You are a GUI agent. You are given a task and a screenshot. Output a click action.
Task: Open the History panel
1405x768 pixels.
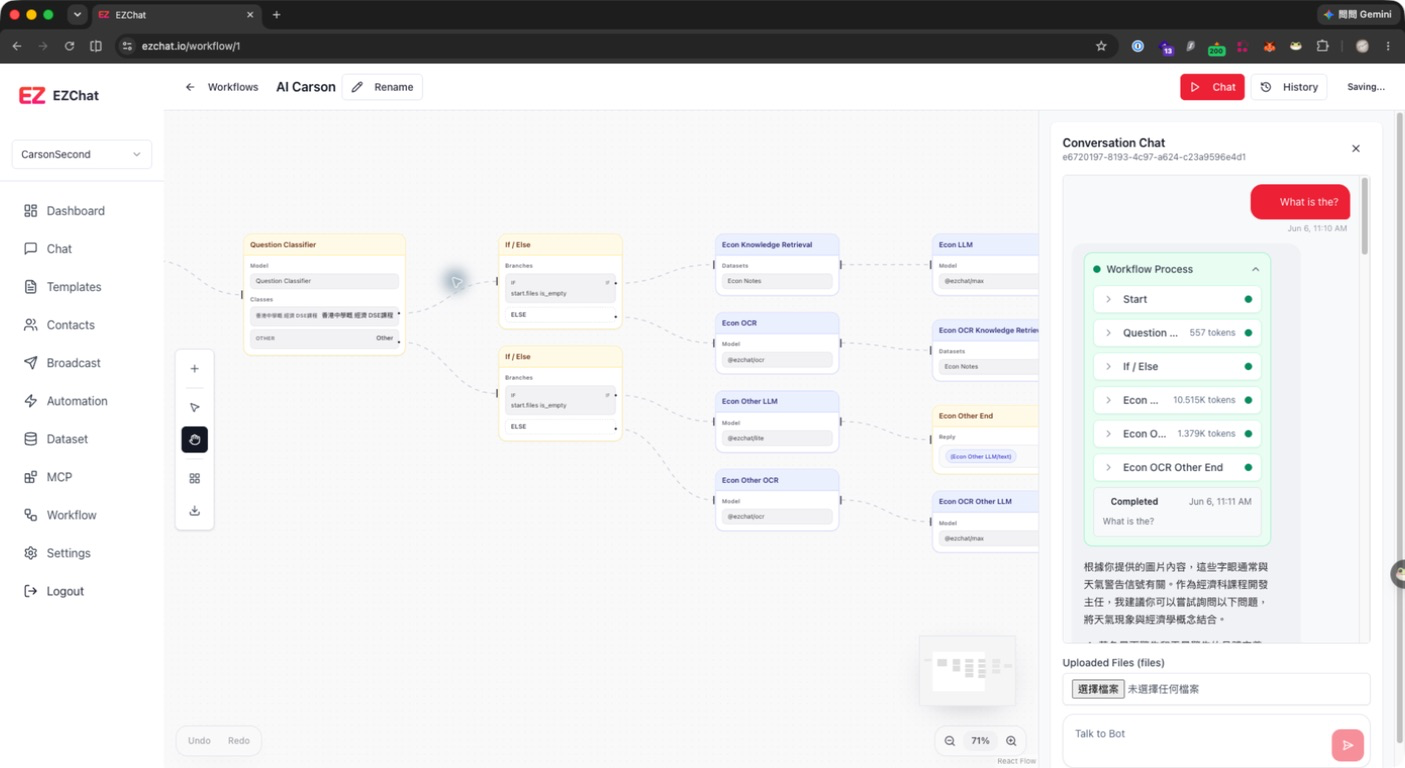pos(1289,87)
